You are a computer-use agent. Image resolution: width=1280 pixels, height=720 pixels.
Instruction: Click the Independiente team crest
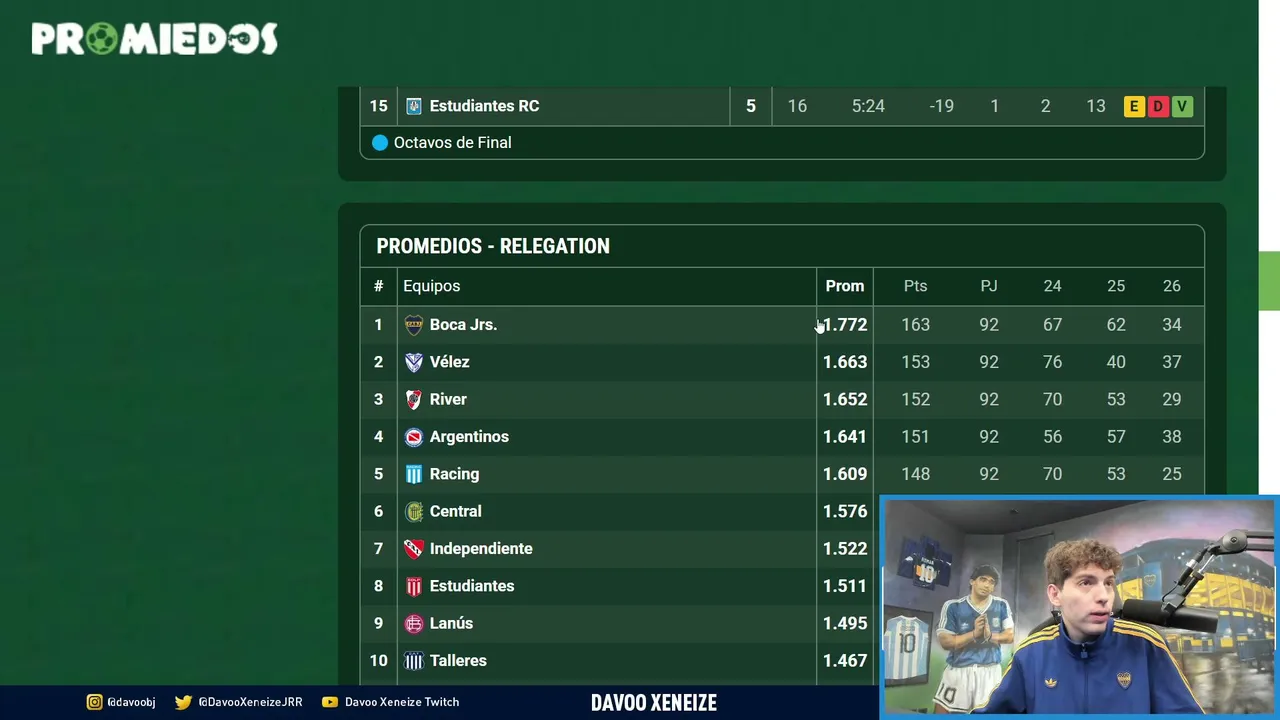pos(414,549)
